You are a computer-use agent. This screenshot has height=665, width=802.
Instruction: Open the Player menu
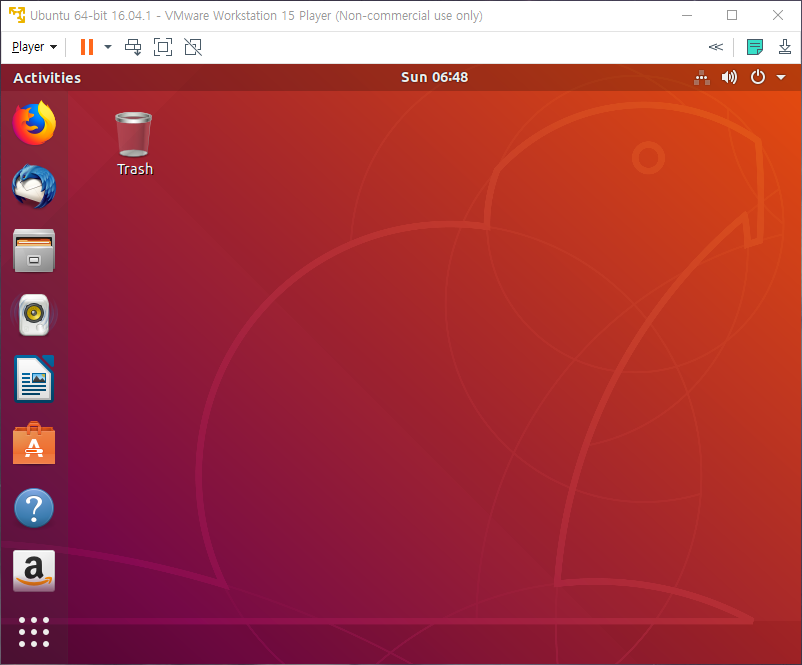pyautogui.click(x=34, y=47)
